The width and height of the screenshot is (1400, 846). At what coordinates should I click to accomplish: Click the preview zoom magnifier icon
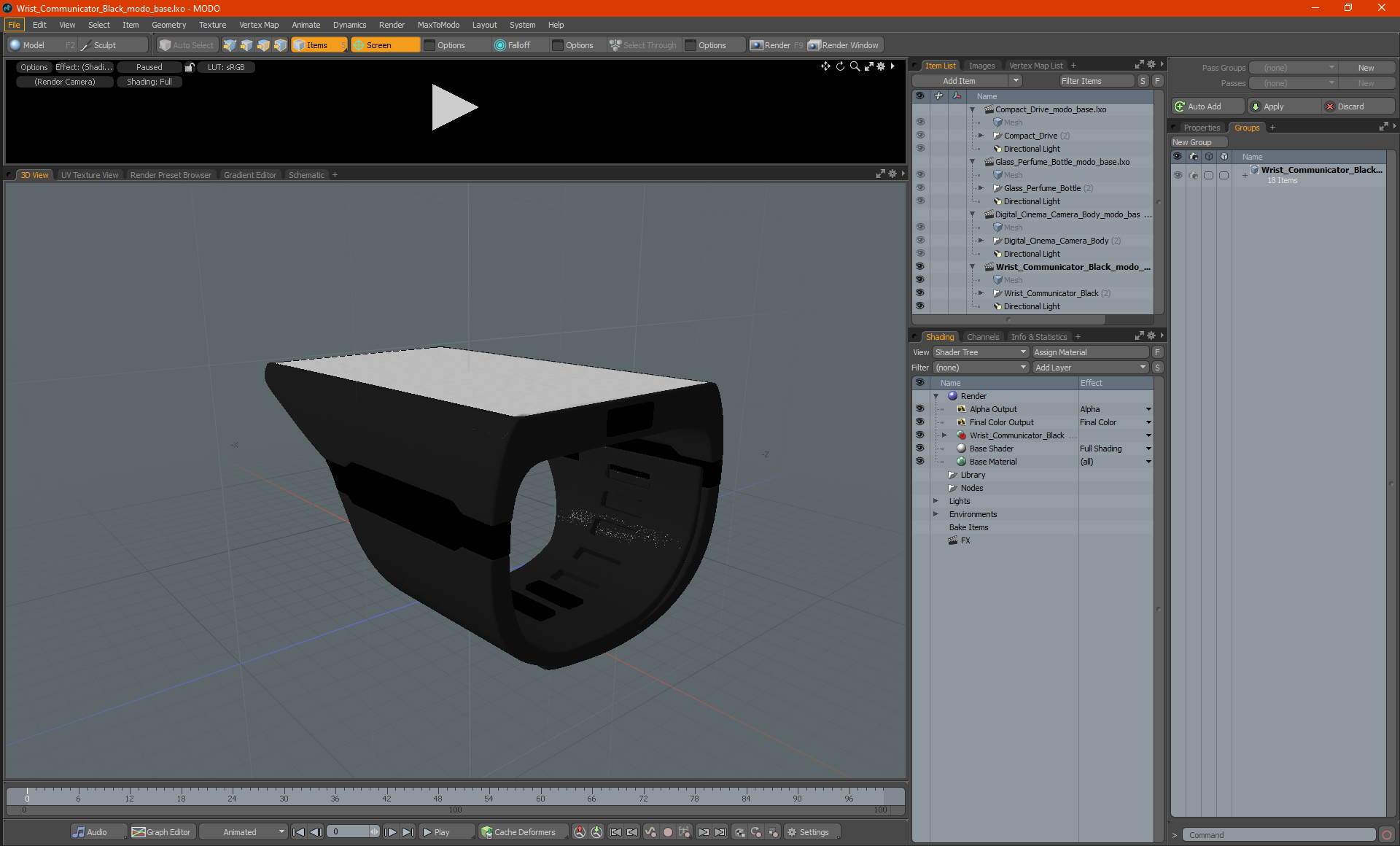point(855,66)
